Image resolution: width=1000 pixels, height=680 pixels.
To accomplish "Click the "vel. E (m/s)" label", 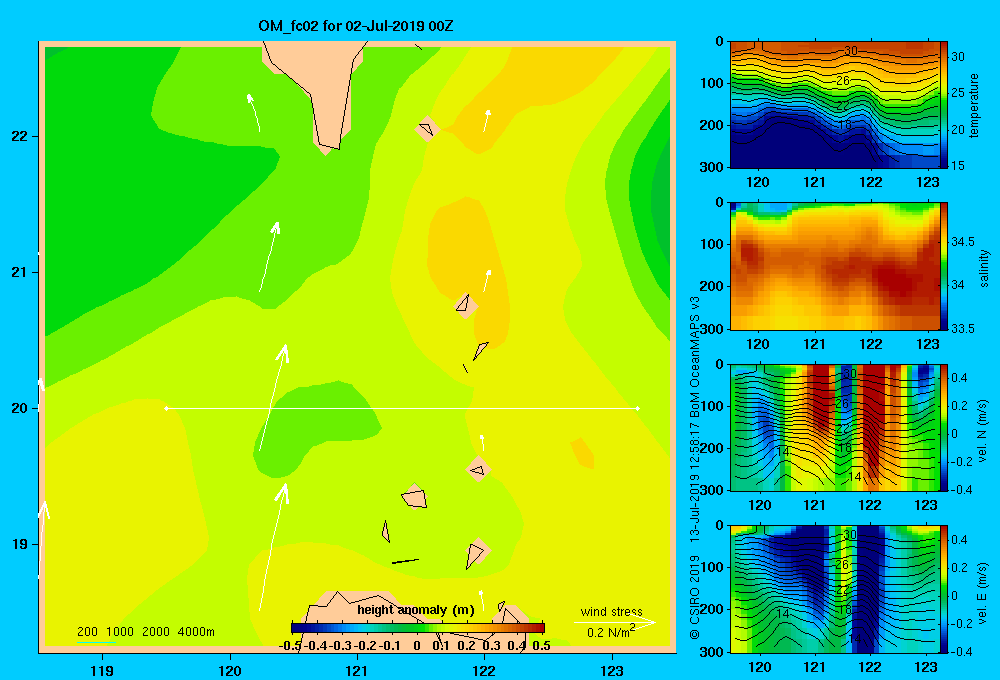I will [x=982, y=593].
